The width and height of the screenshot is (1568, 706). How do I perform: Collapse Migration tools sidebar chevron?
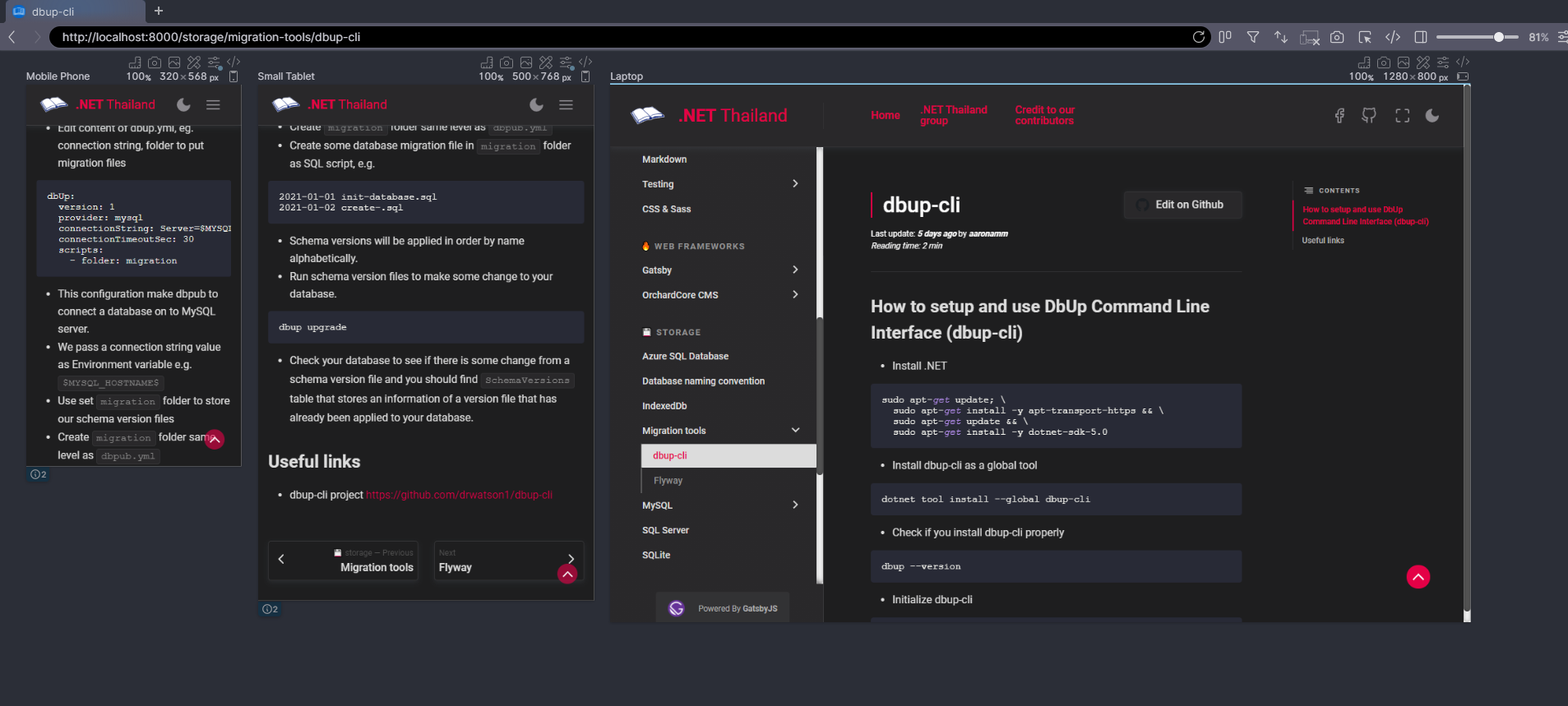pos(795,430)
